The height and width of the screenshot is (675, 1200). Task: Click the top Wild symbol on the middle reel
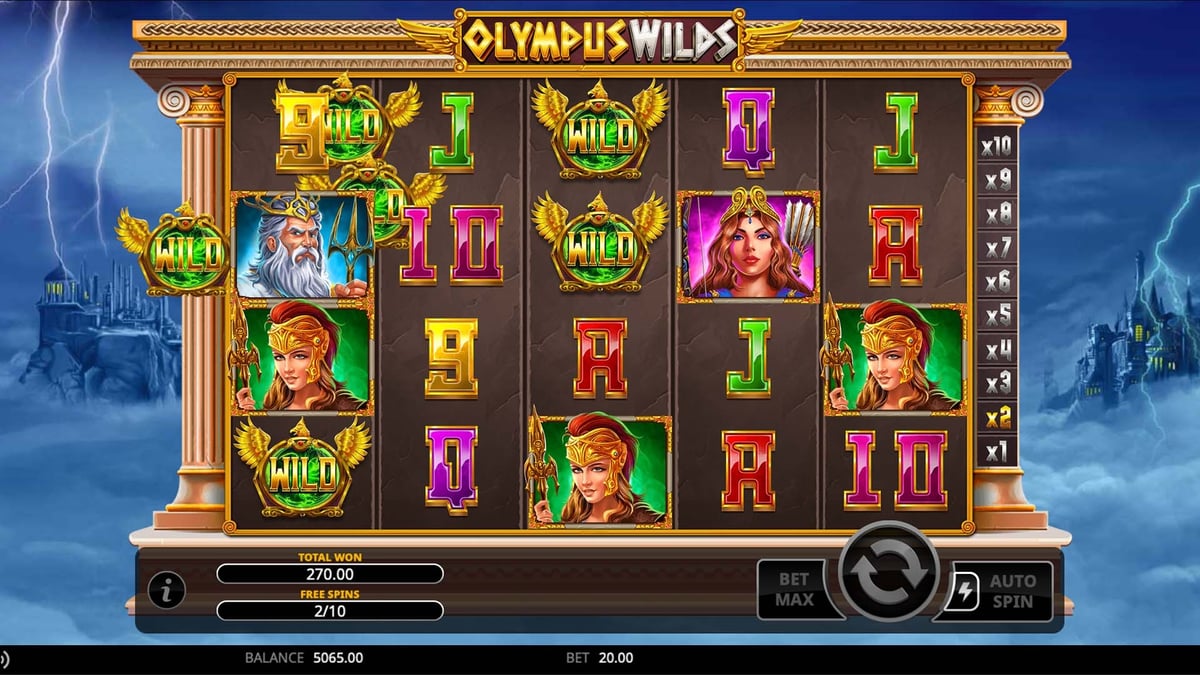[600, 131]
